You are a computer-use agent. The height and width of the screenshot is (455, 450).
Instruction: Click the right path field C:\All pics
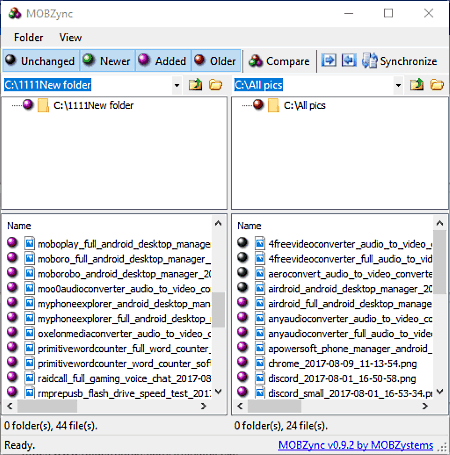point(313,85)
